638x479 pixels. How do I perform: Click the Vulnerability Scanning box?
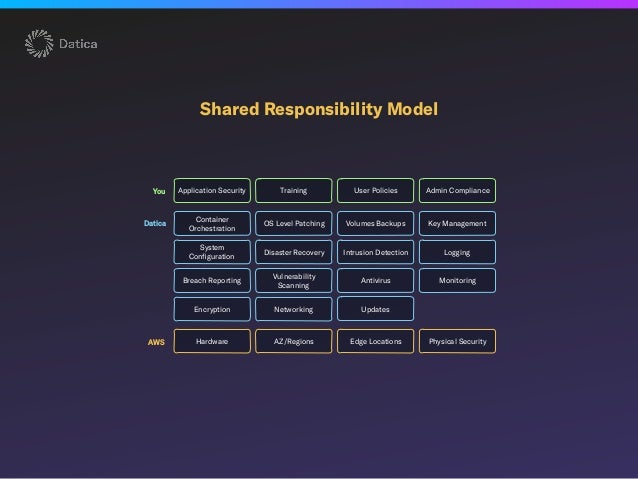tap(294, 280)
